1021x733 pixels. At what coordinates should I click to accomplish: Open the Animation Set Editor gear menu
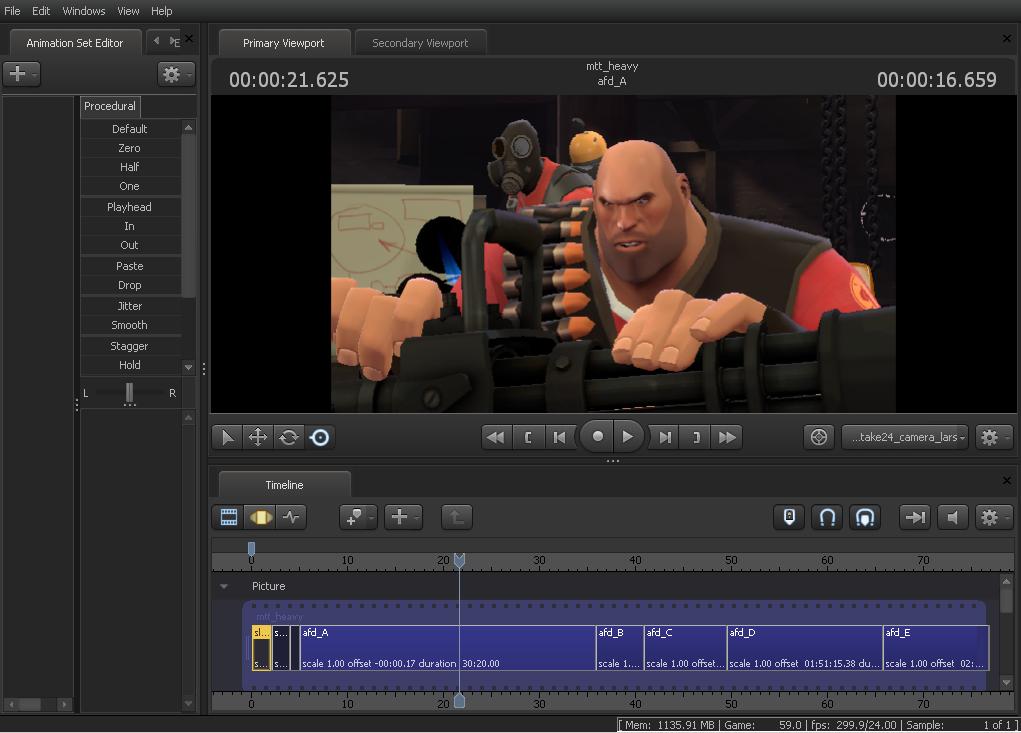click(174, 74)
